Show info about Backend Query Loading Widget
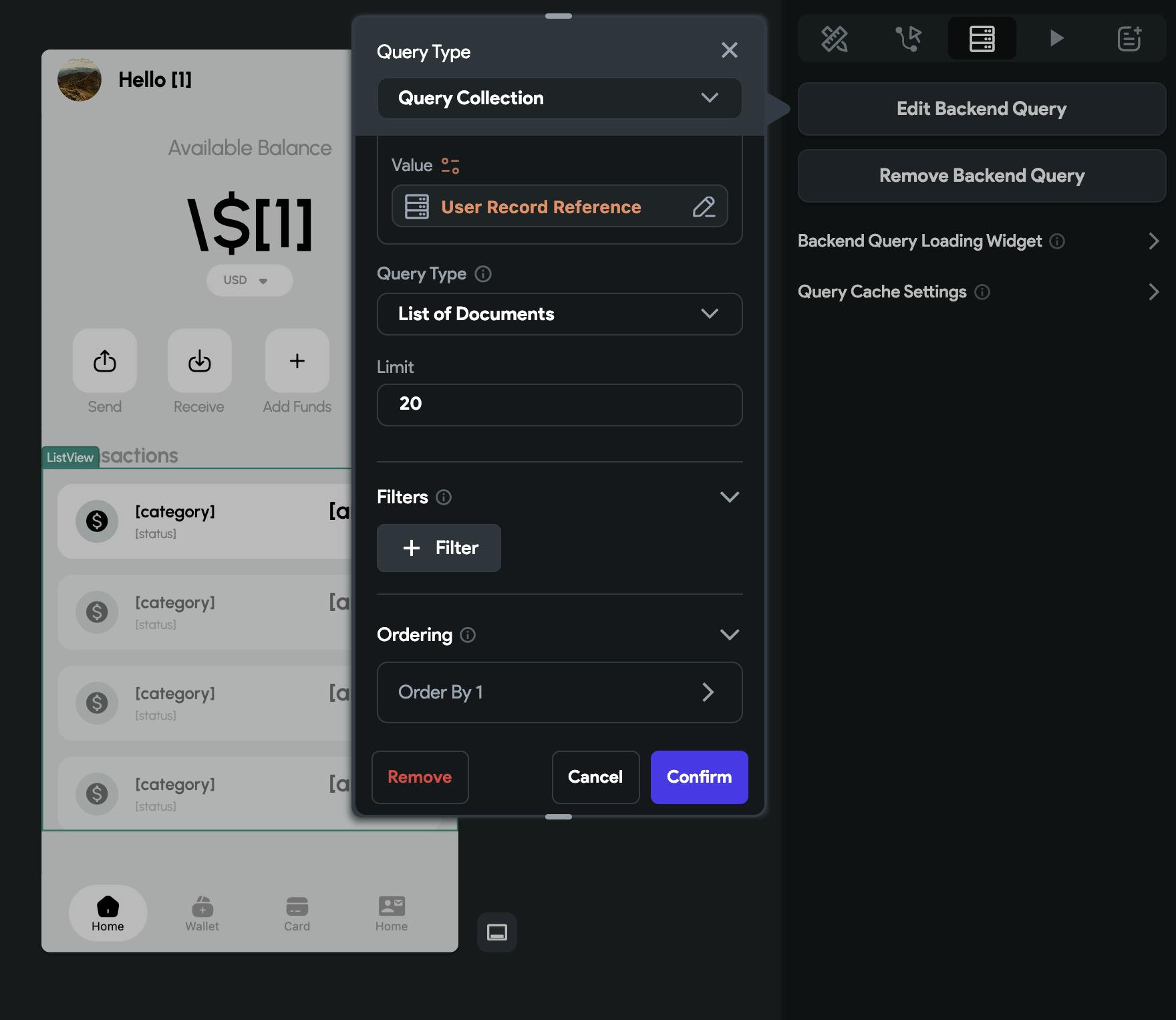1176x1020 pixels. point(1057,241)
